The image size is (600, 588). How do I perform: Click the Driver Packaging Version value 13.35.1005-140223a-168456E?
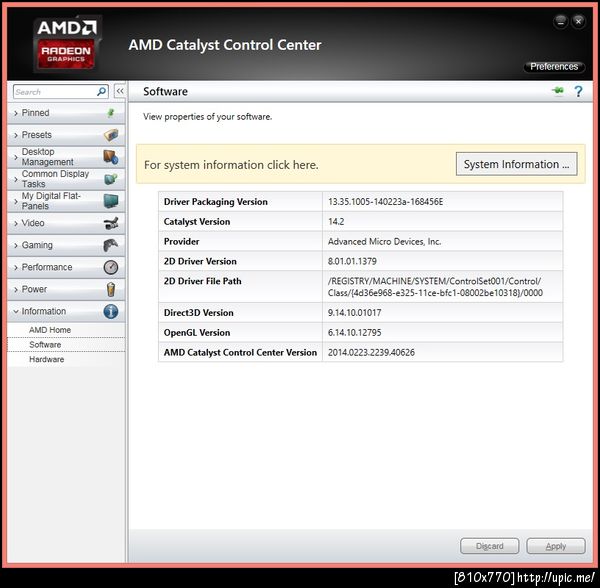[385, 202]
